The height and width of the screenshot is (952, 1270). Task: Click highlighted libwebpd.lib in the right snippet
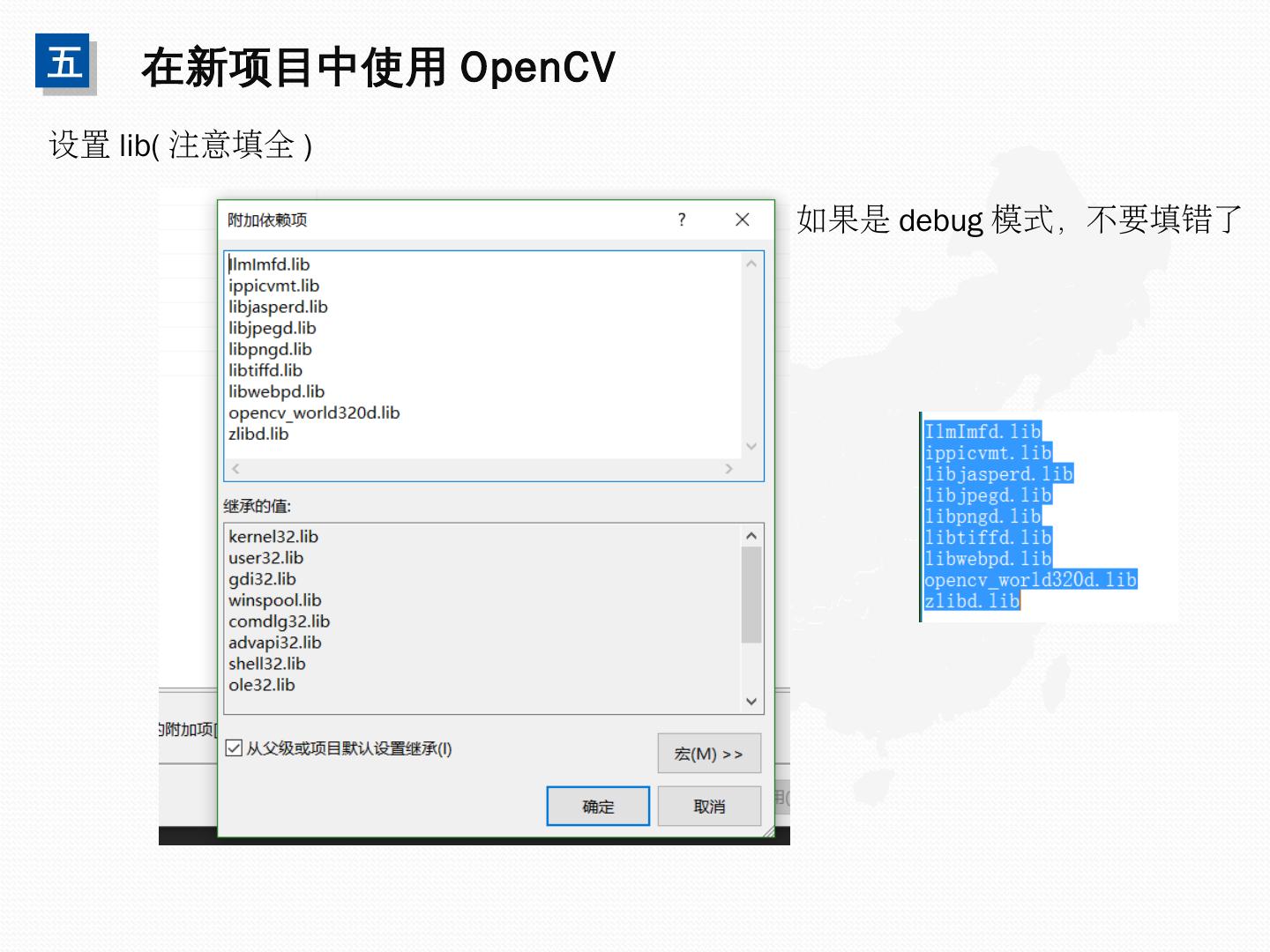pos(988,559)
